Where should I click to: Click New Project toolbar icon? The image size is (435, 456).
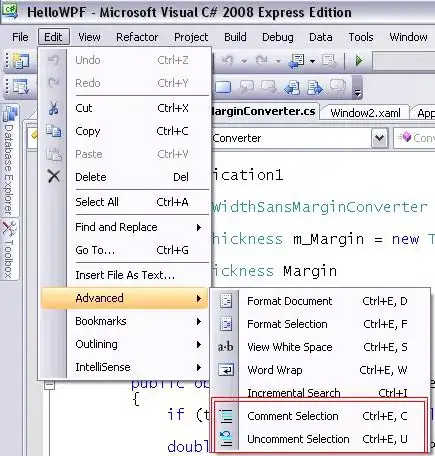[21, 61]
